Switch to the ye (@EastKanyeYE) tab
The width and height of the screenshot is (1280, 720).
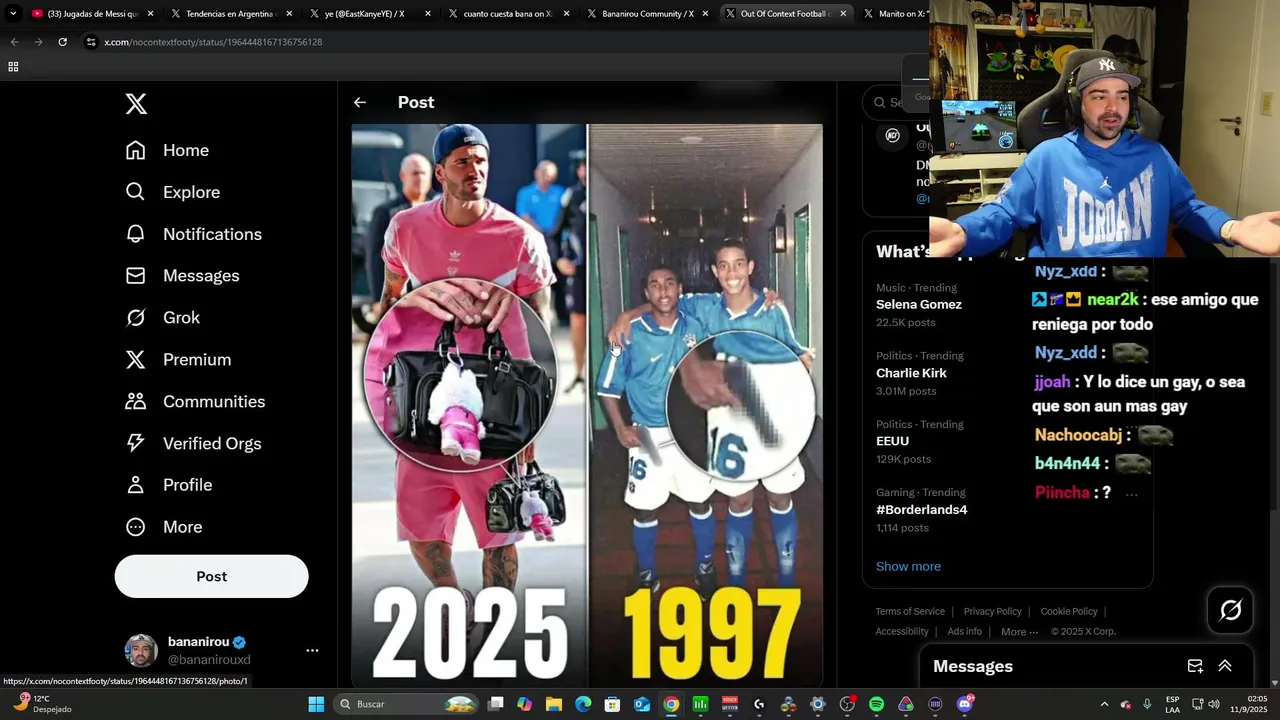coord(371,14)
